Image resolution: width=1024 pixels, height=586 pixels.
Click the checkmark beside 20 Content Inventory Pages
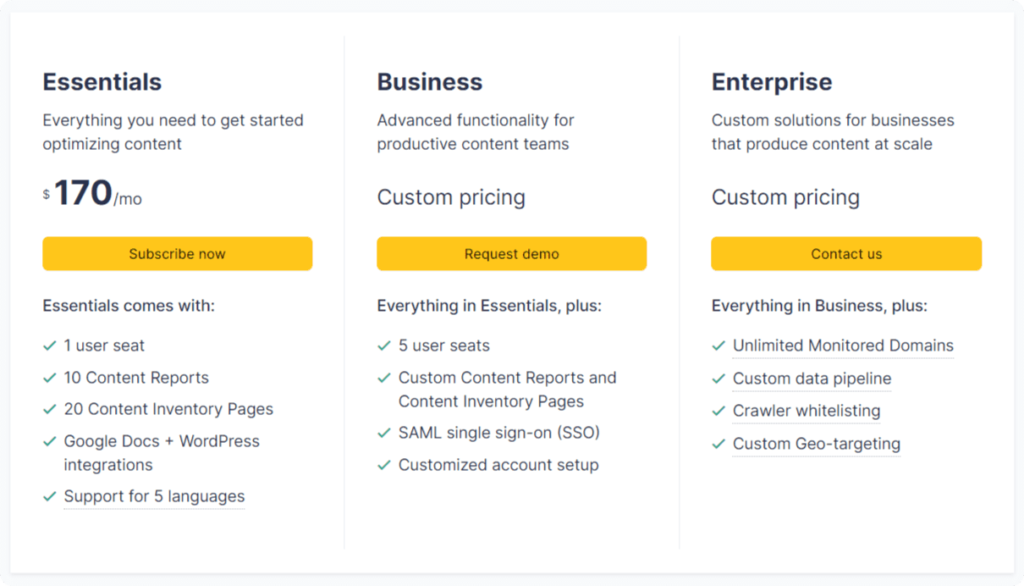click(x=50, y=409)
